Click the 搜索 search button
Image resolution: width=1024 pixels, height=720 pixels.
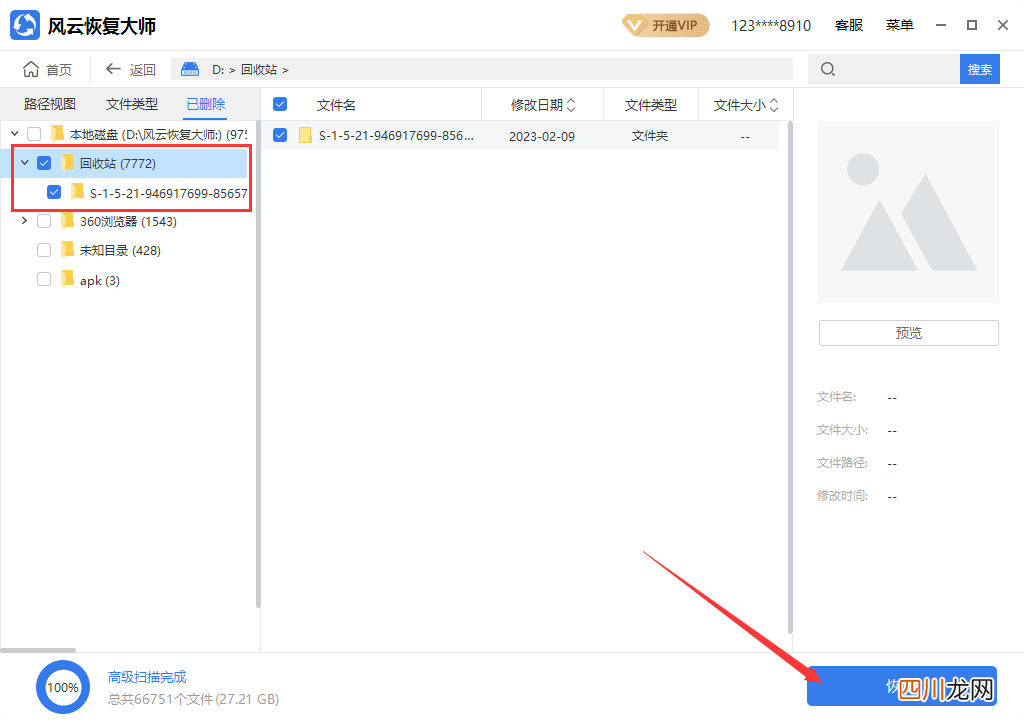pos(980,69)
